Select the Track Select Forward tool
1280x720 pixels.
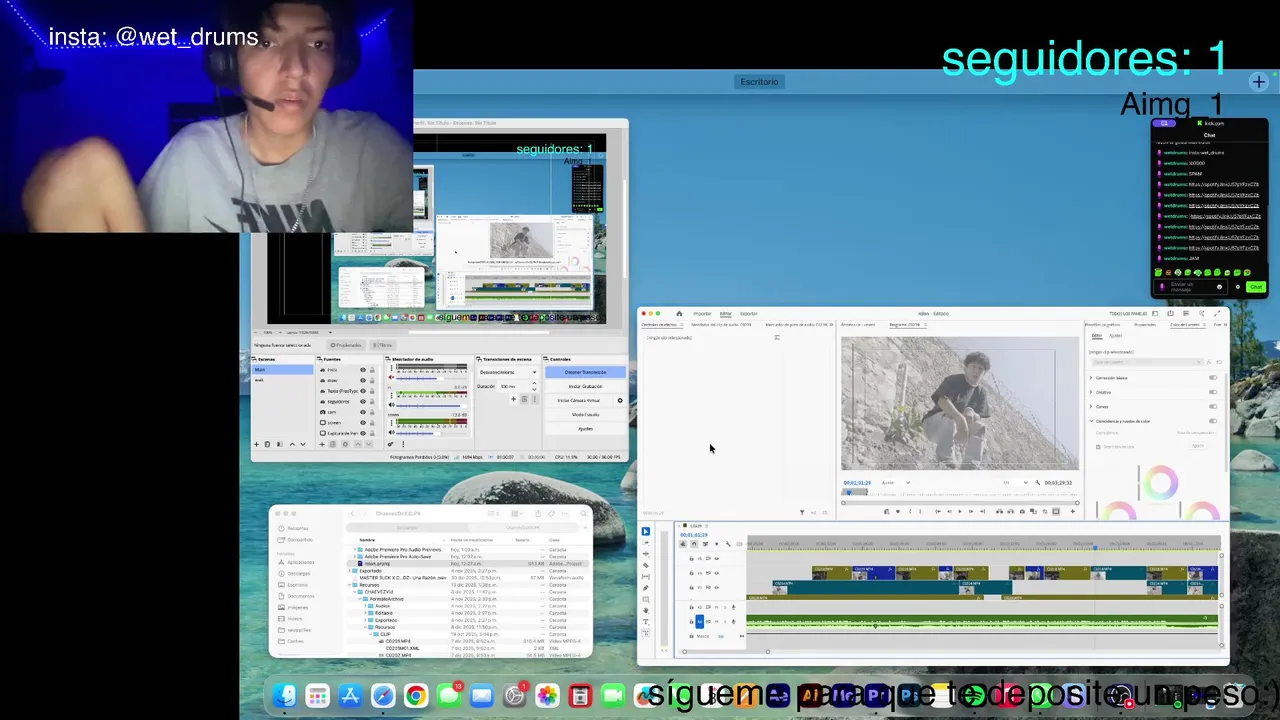click(x=646, y=543)
